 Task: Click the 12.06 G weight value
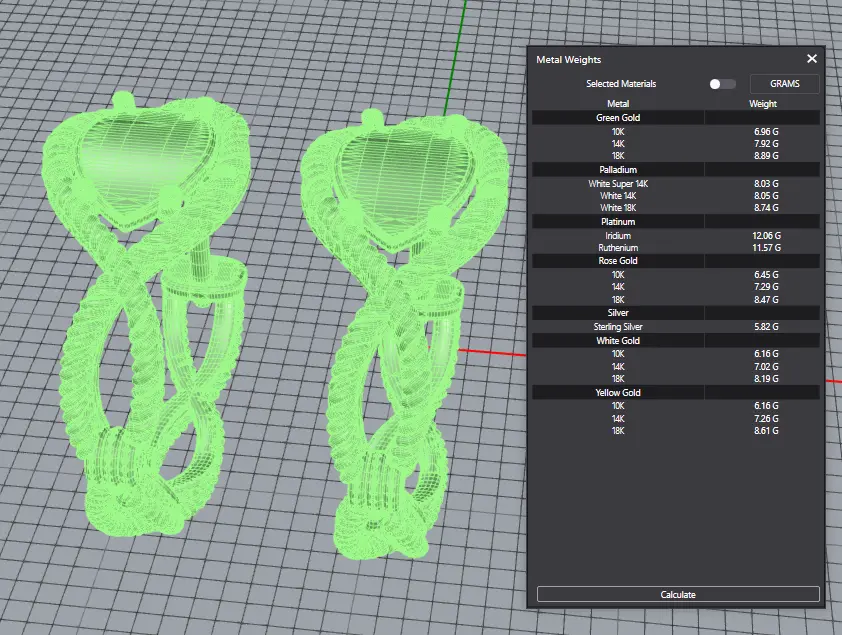[x=766, y=236]
